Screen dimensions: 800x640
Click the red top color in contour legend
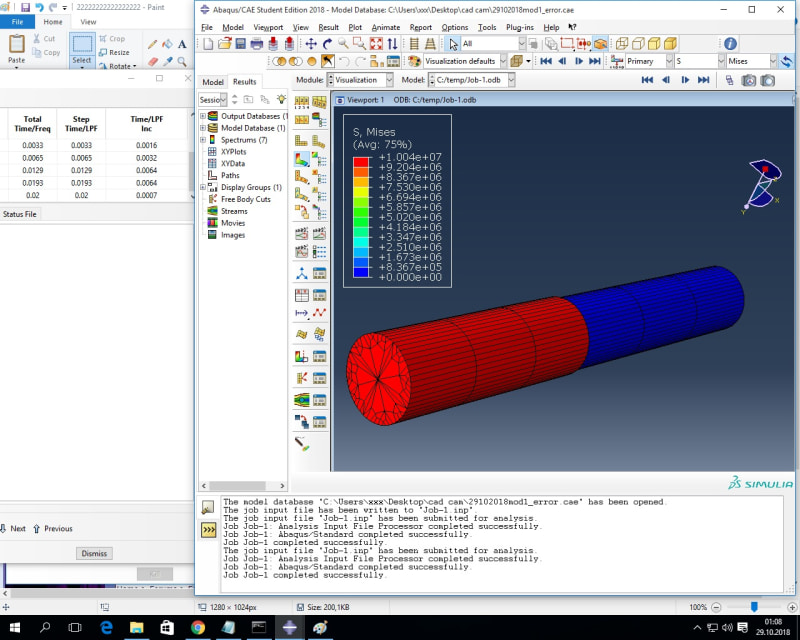click(x=361, y=162)
